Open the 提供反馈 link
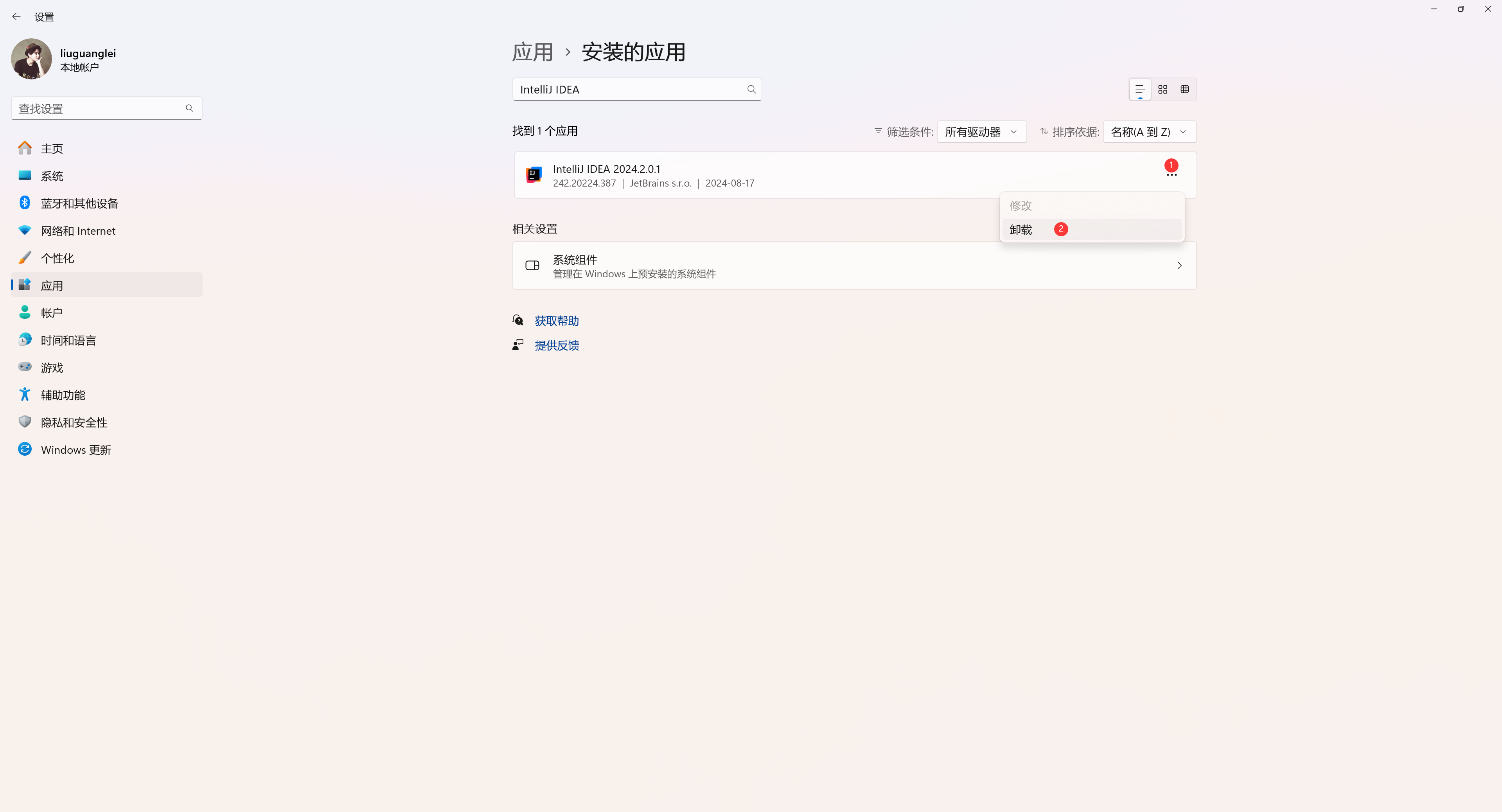 tap(556, 345)
